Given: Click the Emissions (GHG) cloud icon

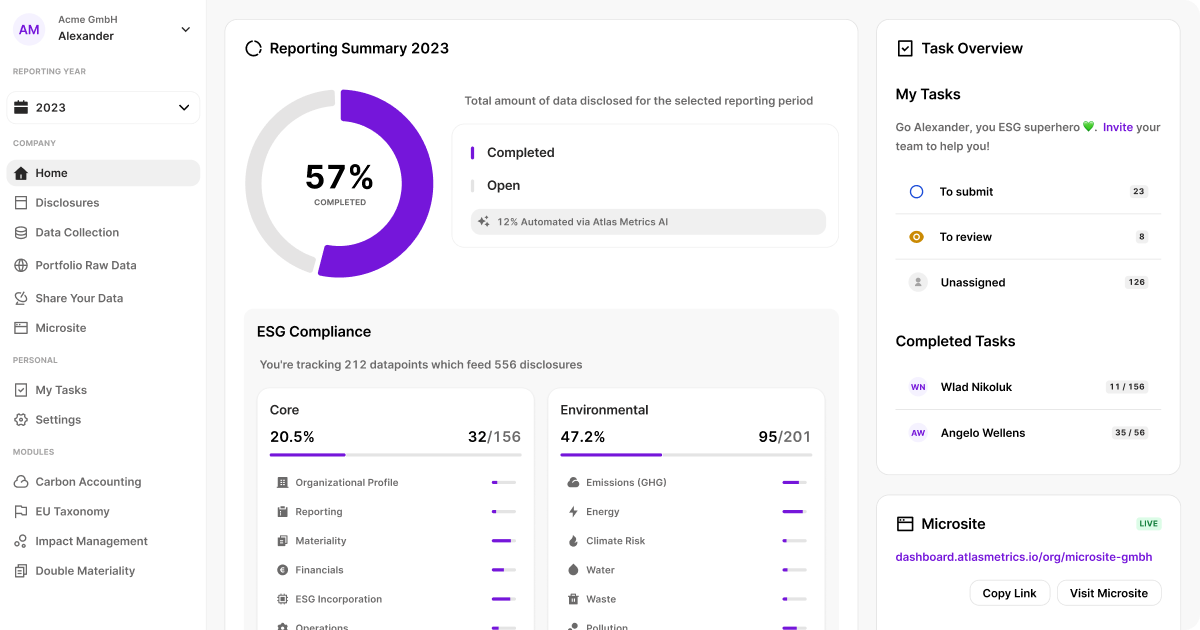Looking at the screenshot, I should 573,483.
